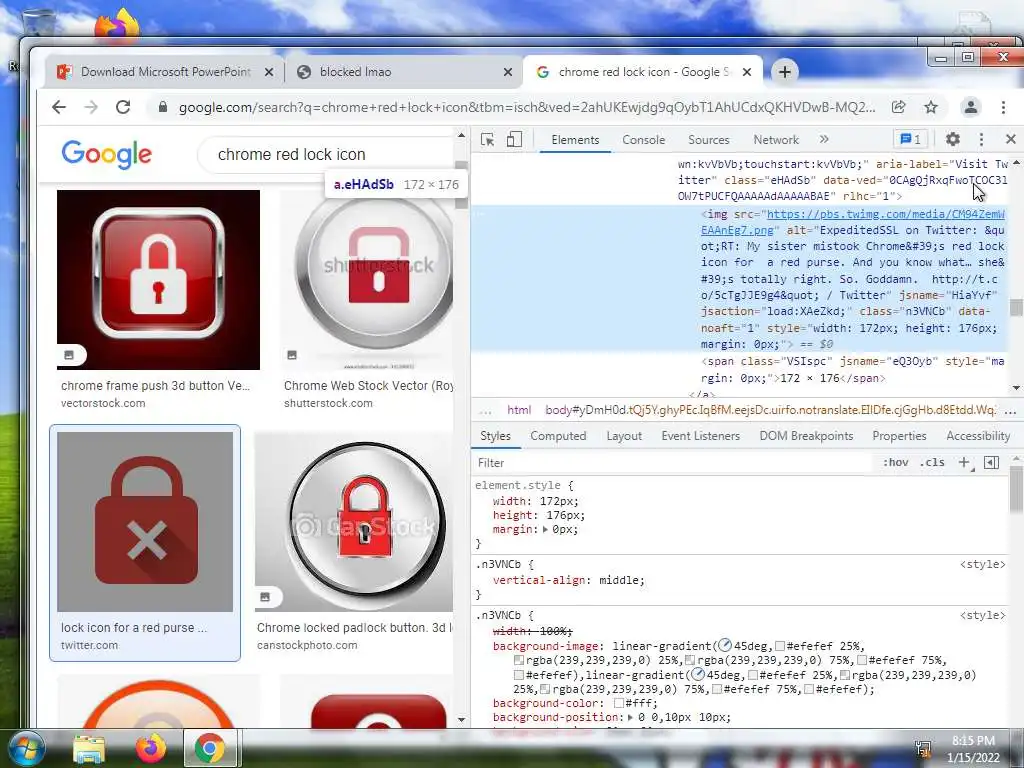This screenshot has height=768, width=1024.
Task: Switch to the Layout tab
Action: click(624, 436)
